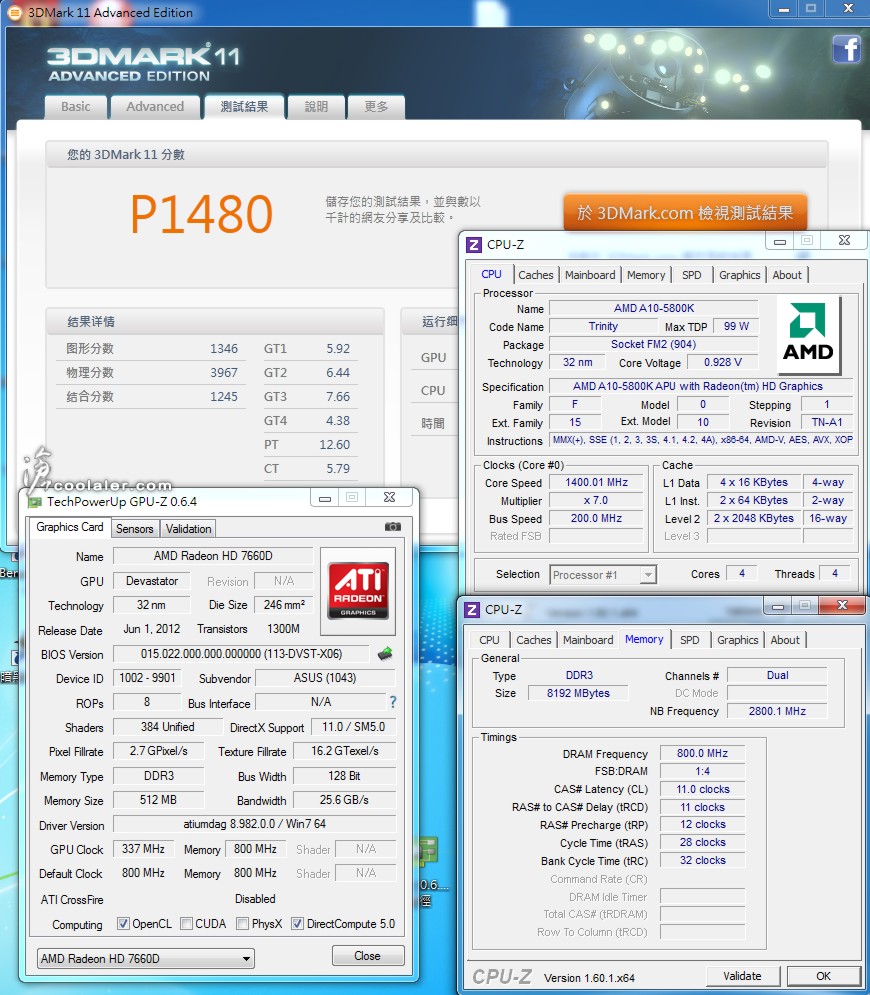Click the CAS# Latency value 11.0 clocks
This screenshot has width=870, height=995.
(702, 789)
